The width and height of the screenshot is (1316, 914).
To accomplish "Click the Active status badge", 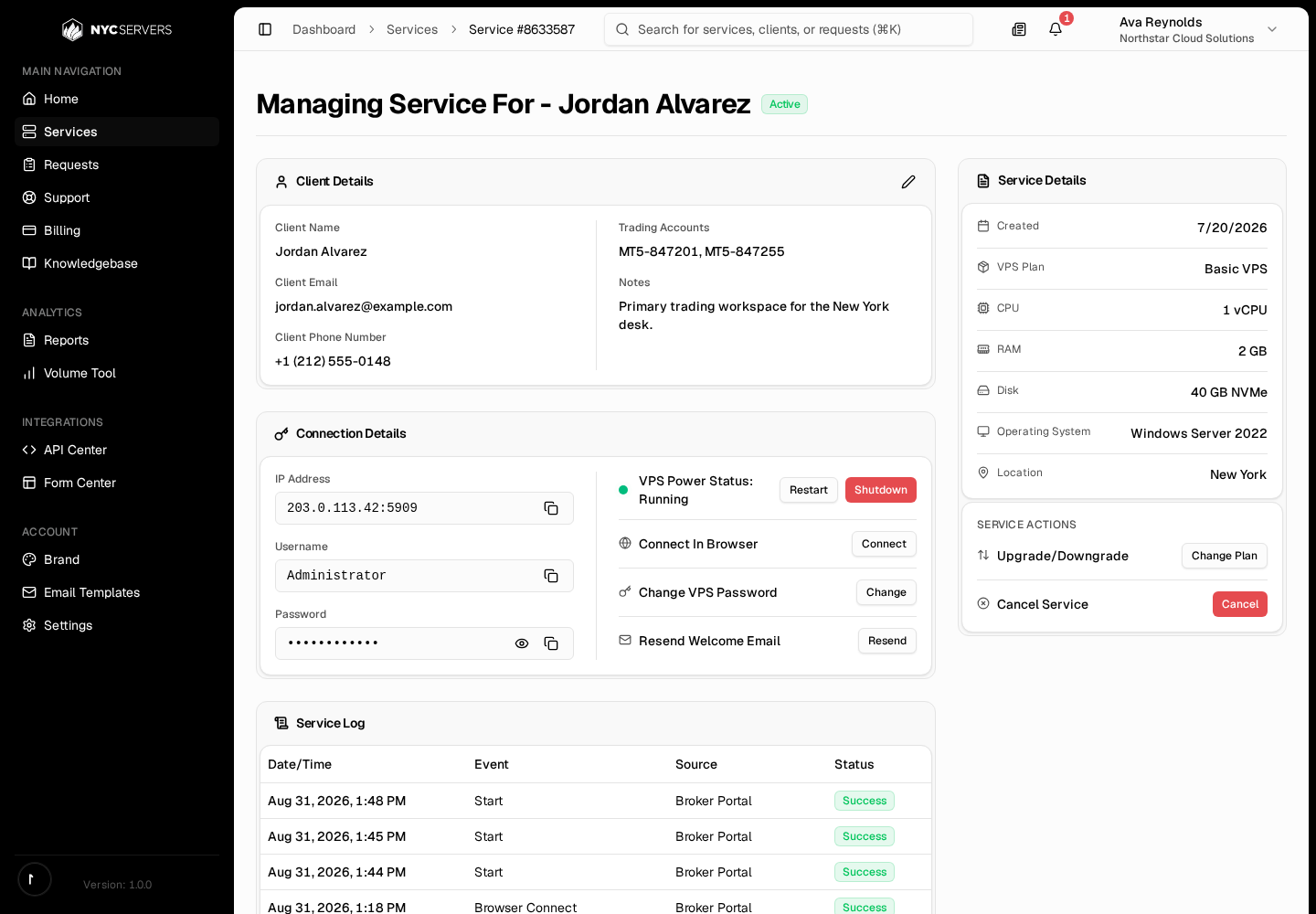I will pyautogui.click(x=784, y=104).
